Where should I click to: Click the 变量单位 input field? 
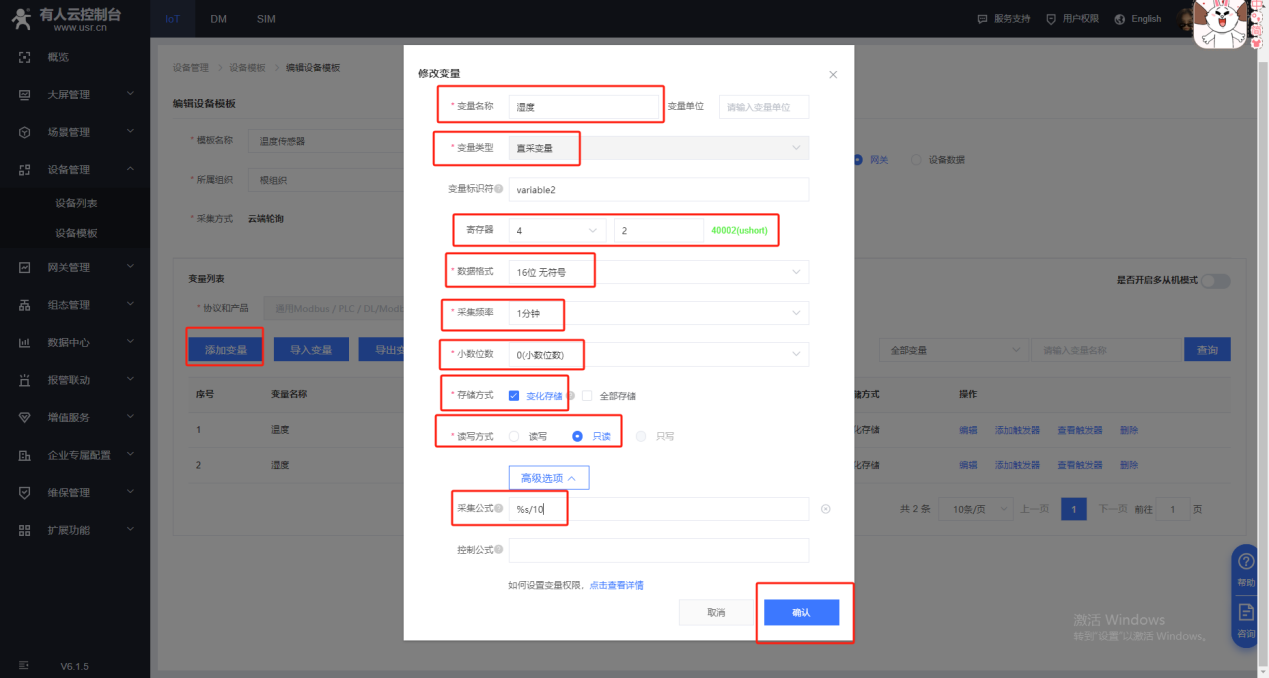pos(763,107)
